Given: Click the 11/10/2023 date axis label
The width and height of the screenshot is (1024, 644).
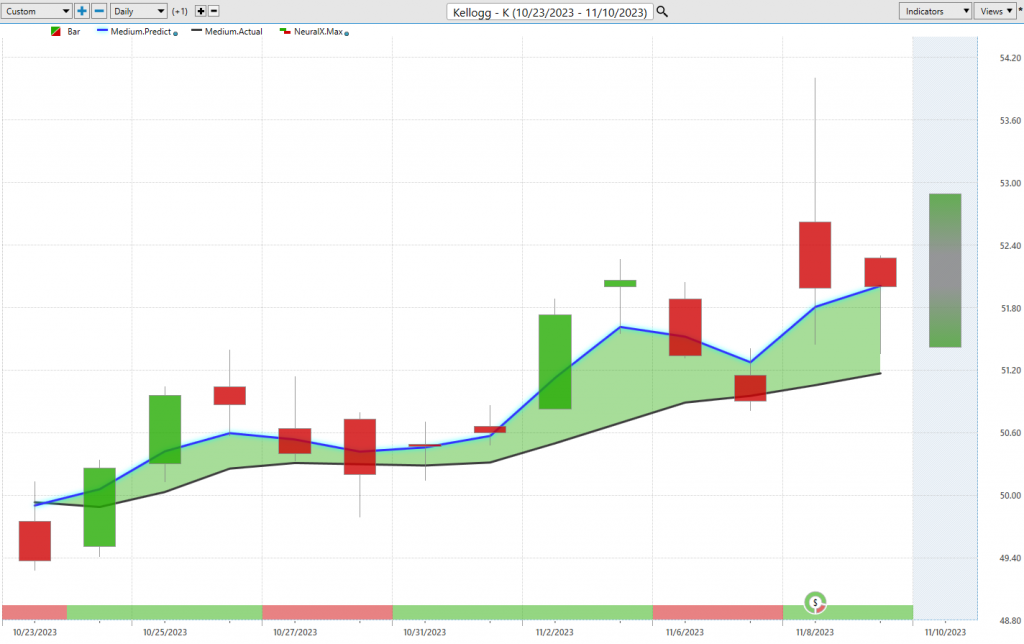Looking at the screenshot, I should (x=945, y=632).
